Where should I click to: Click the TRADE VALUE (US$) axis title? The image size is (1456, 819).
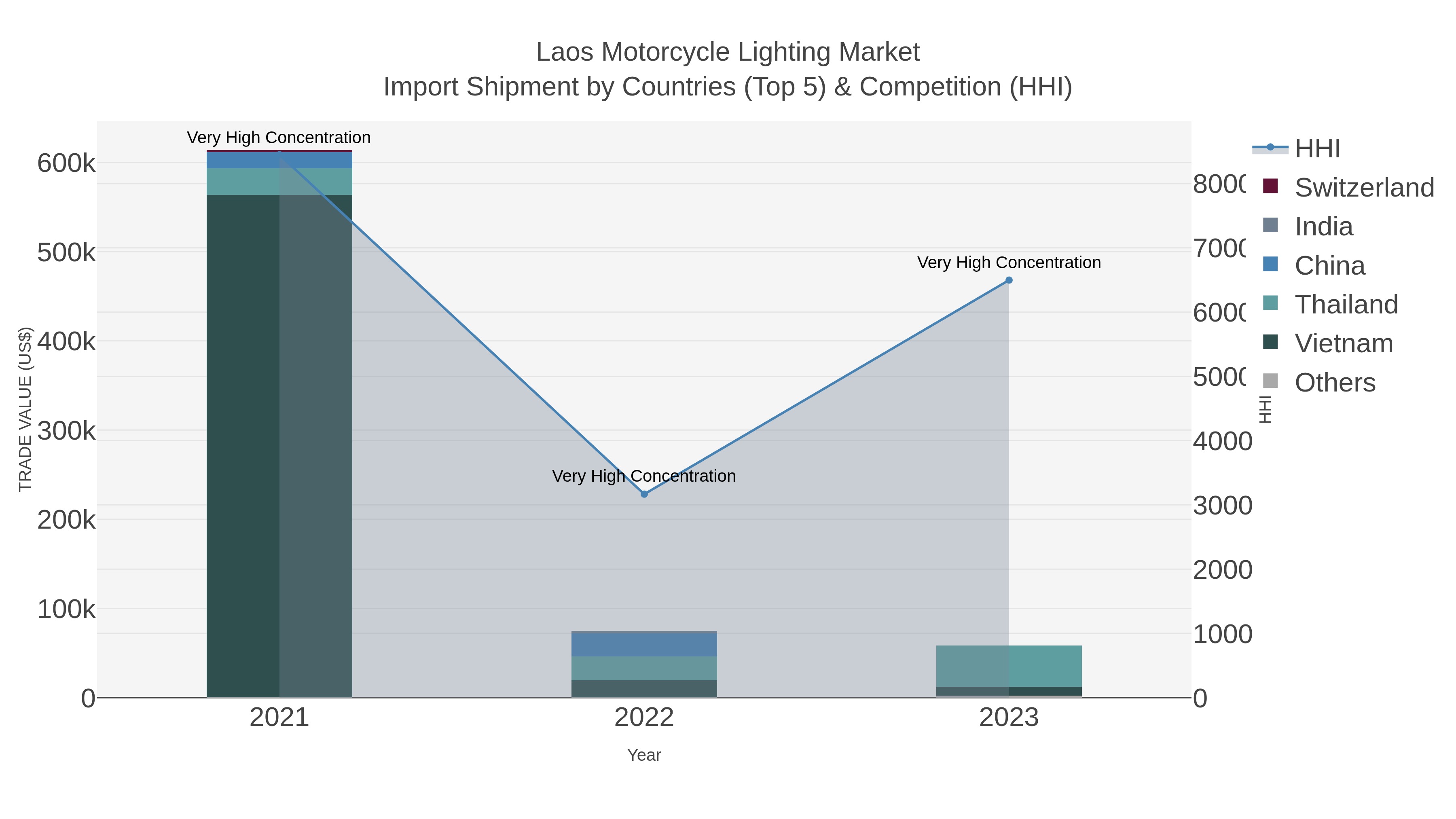coord(25,409)
